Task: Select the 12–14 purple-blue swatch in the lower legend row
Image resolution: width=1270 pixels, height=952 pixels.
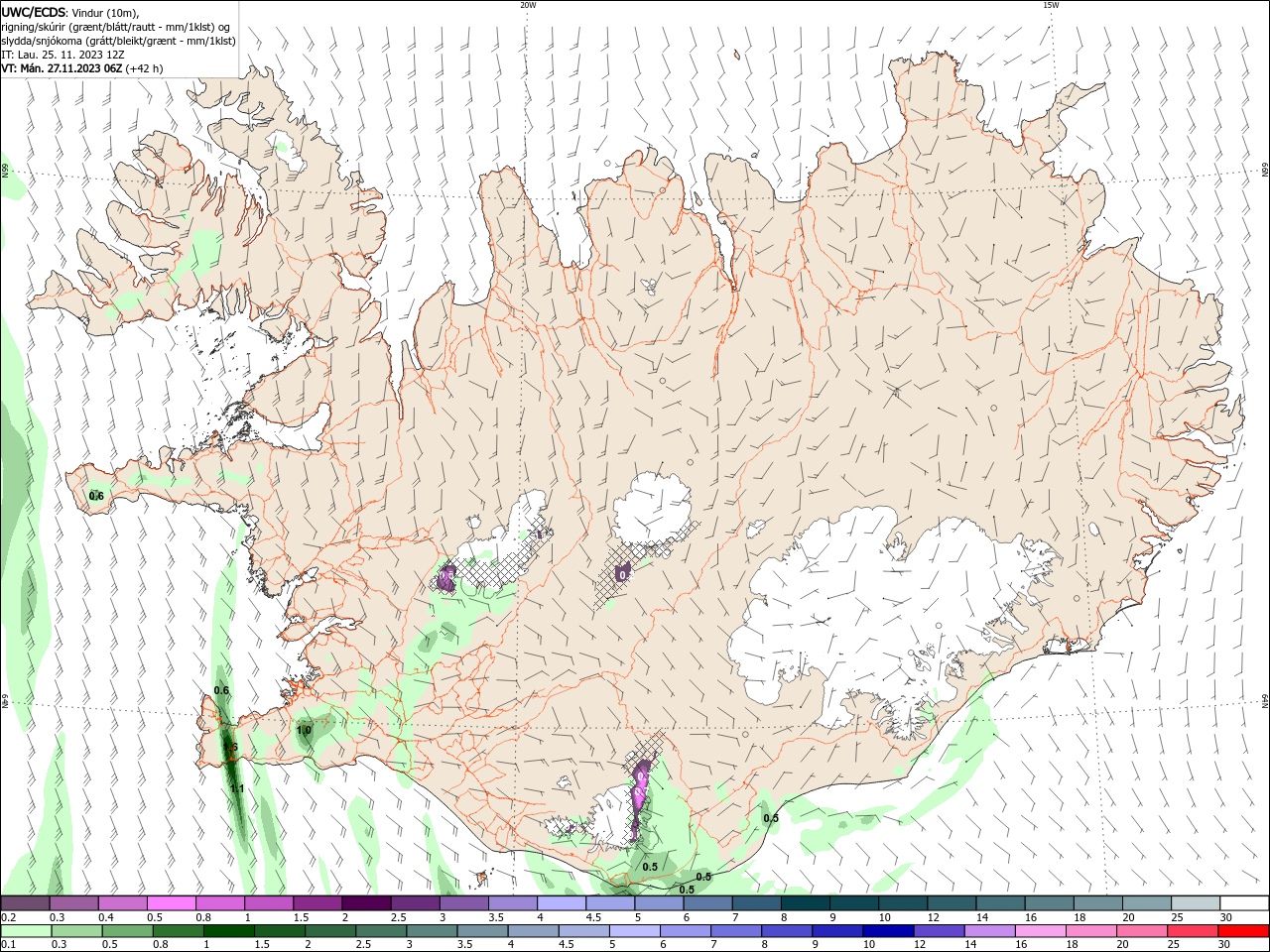Action: point(939,931)
